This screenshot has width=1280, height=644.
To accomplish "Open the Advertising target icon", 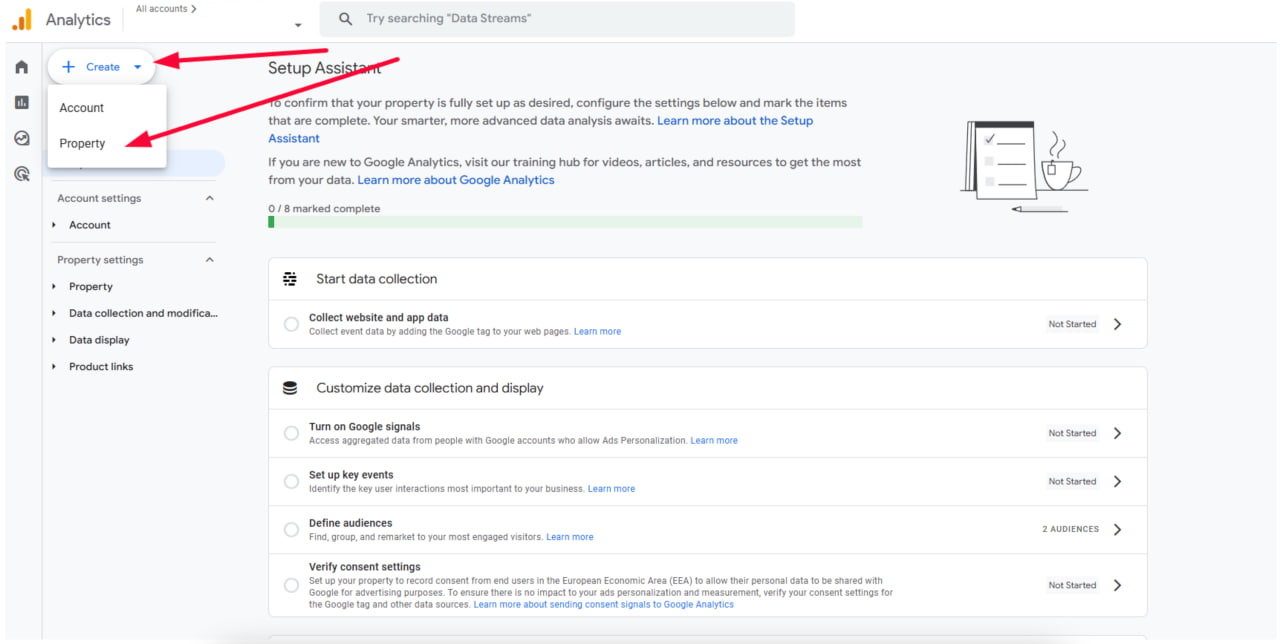I will point(21,174).
